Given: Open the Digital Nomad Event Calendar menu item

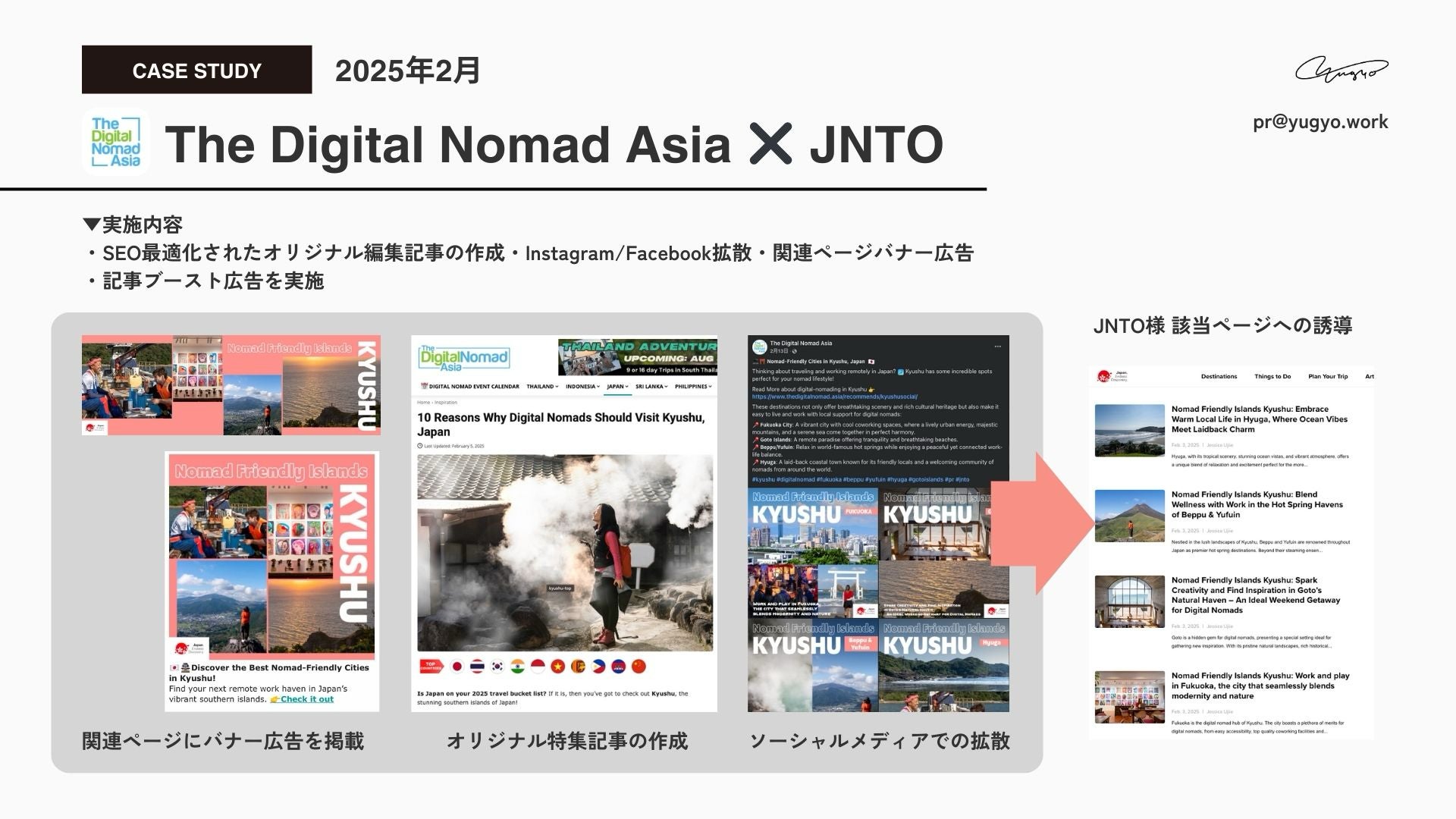Looking at the screenshot, I should pyautogui.click(x=470, y=387).
